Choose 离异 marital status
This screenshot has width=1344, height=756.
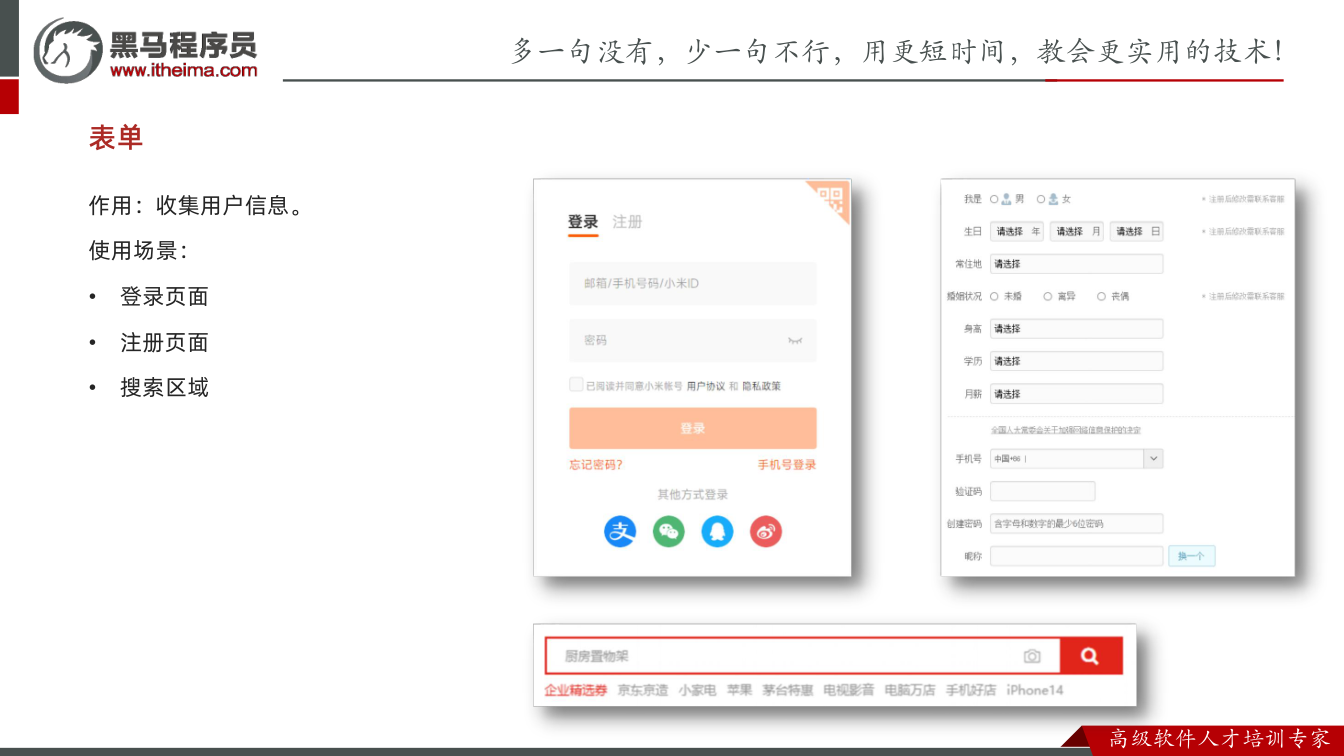point(1048,296)
